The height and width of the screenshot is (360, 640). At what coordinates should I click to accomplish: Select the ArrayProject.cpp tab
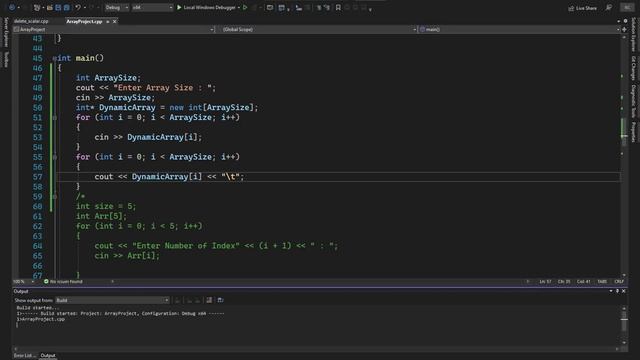point(84,21)
